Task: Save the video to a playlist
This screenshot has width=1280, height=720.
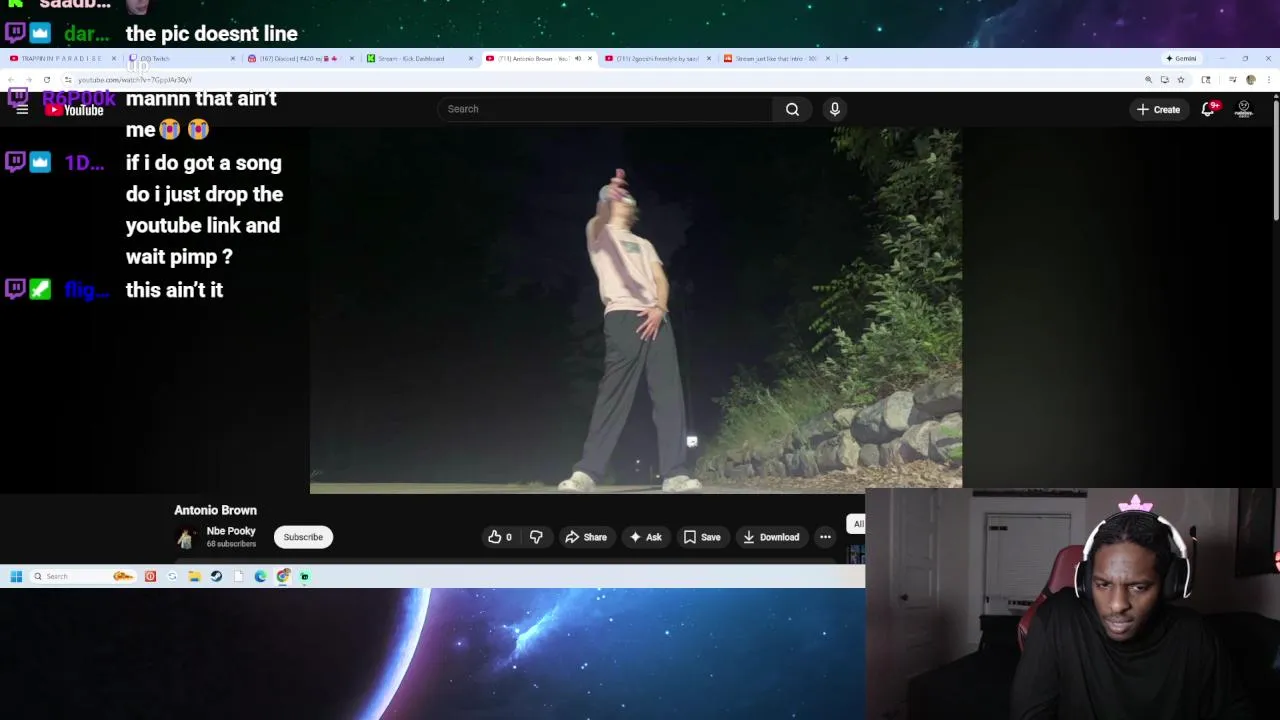Action: (702, 537)
